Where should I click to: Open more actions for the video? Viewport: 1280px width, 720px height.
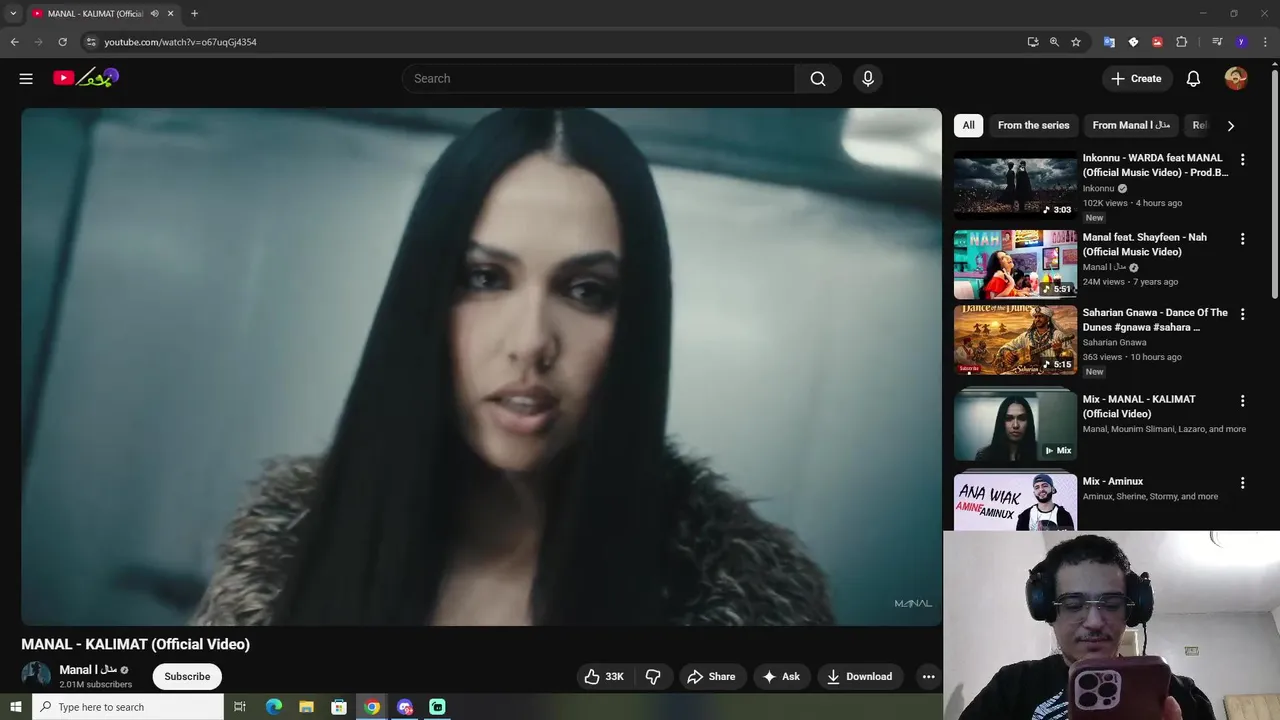tap(928, 677)
